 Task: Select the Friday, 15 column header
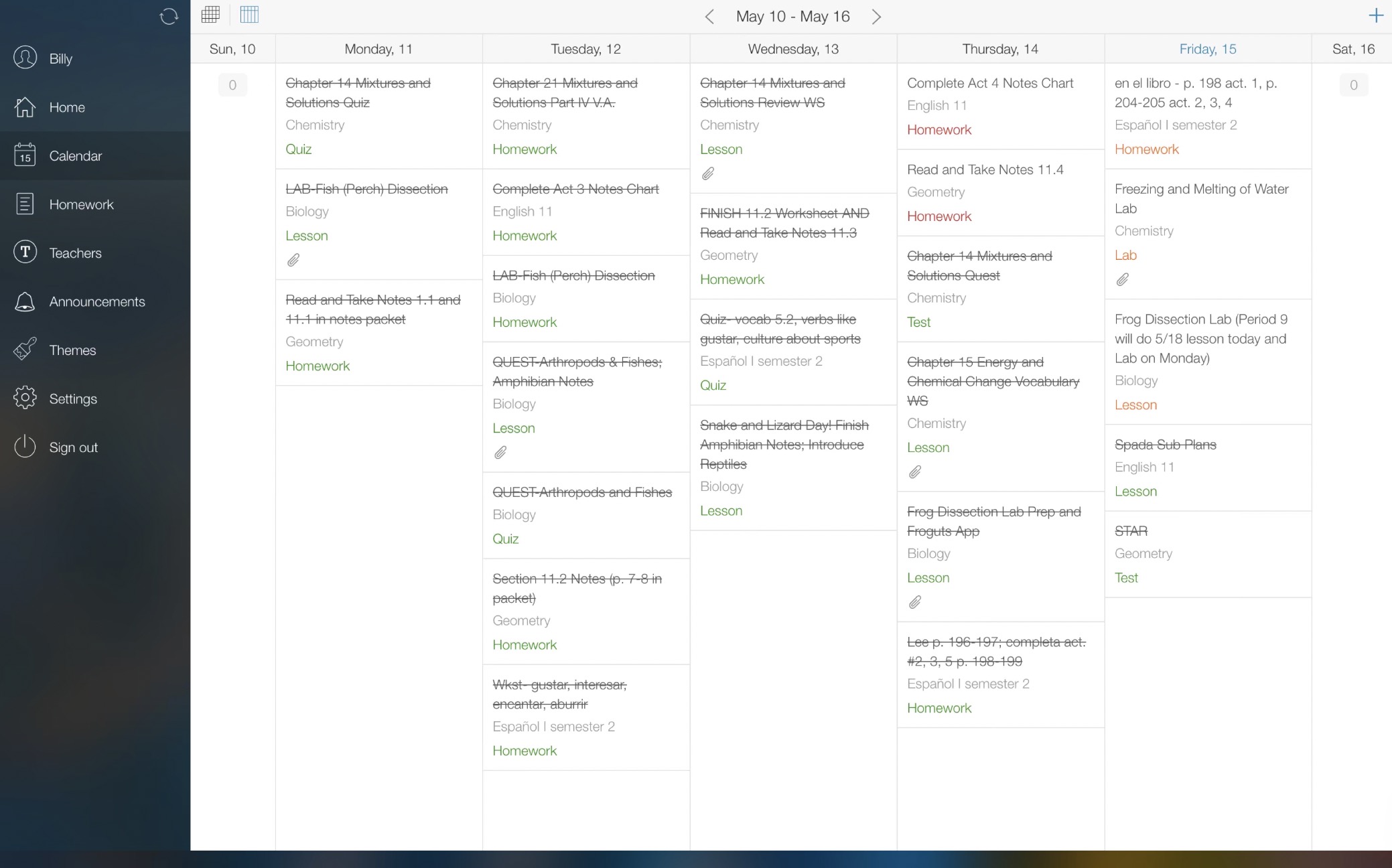(1207, 49)
